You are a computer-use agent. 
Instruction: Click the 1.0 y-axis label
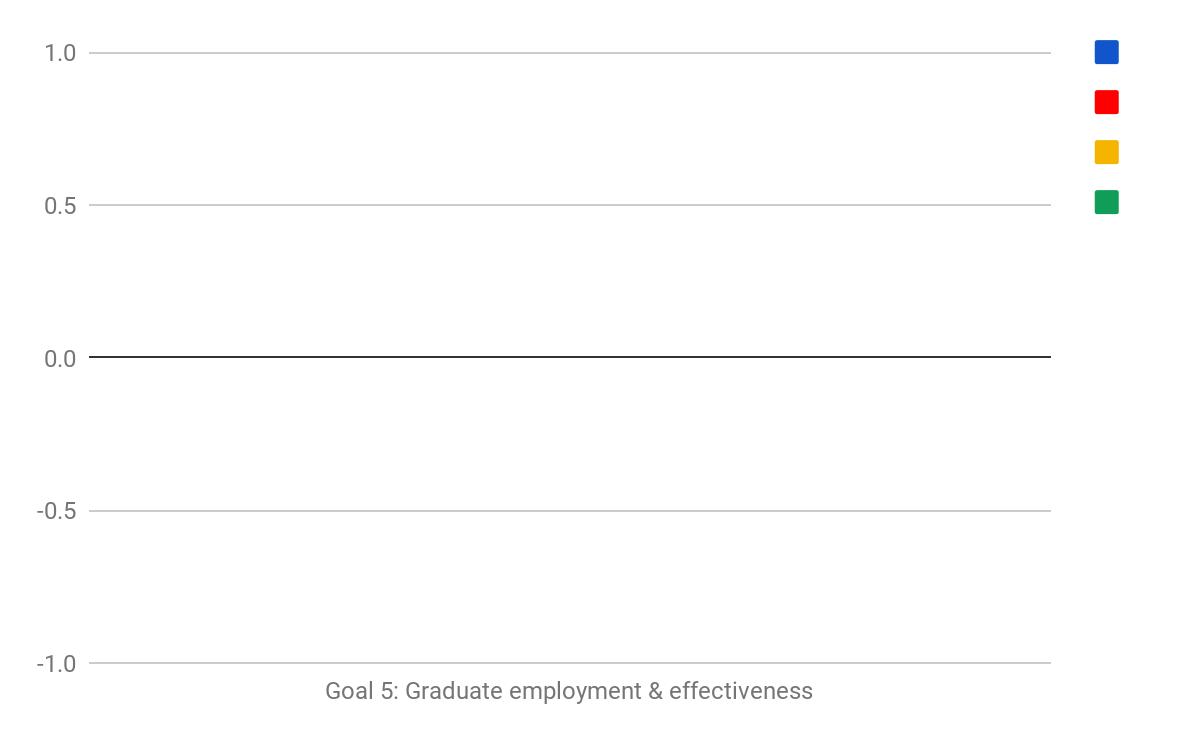click(60, 53)
